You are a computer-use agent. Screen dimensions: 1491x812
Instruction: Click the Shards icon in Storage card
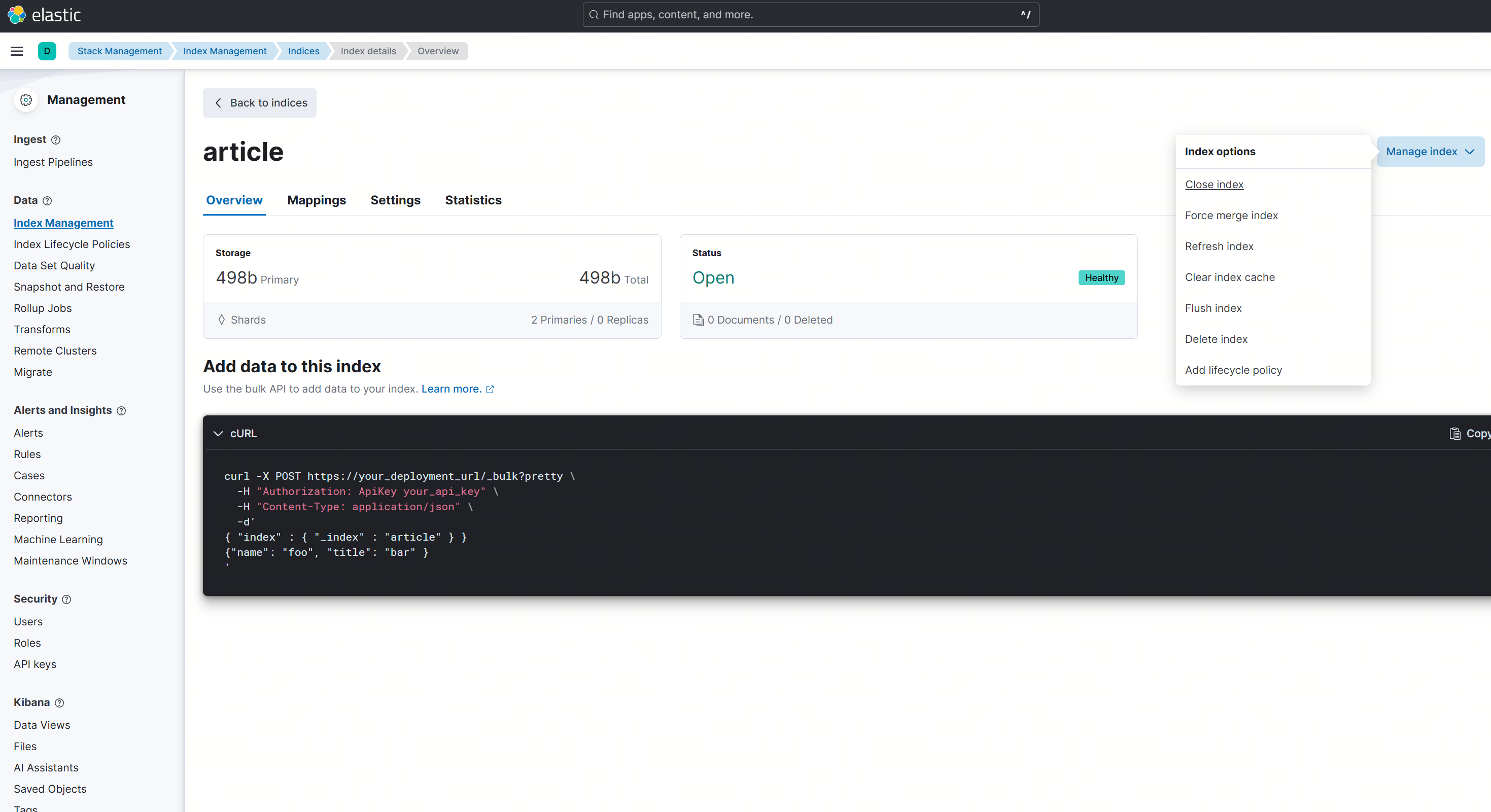point(222,320)
